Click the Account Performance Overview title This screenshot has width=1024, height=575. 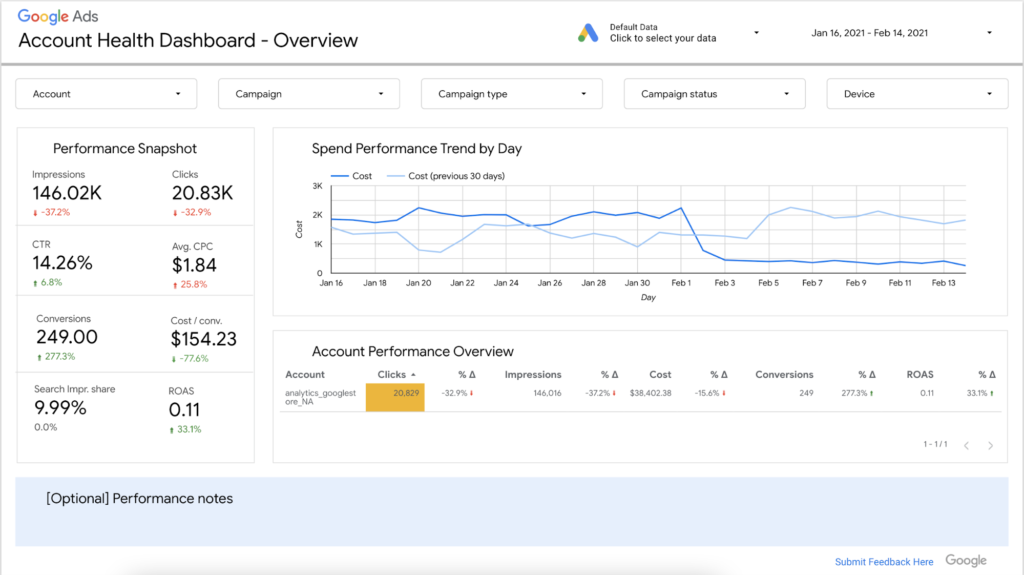click(413, 352)
